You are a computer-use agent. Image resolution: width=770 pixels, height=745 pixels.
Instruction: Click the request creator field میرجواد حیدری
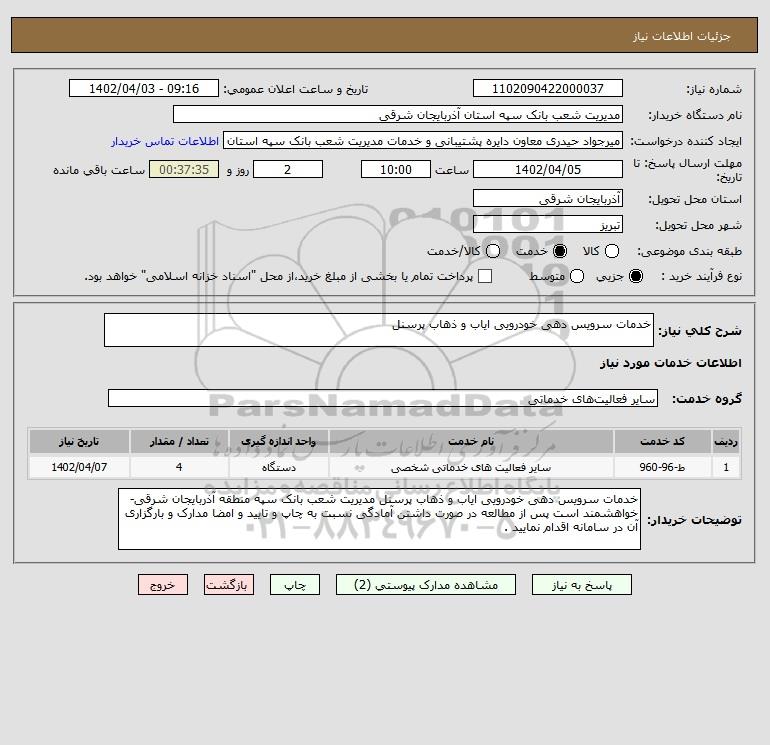(423, 141)
